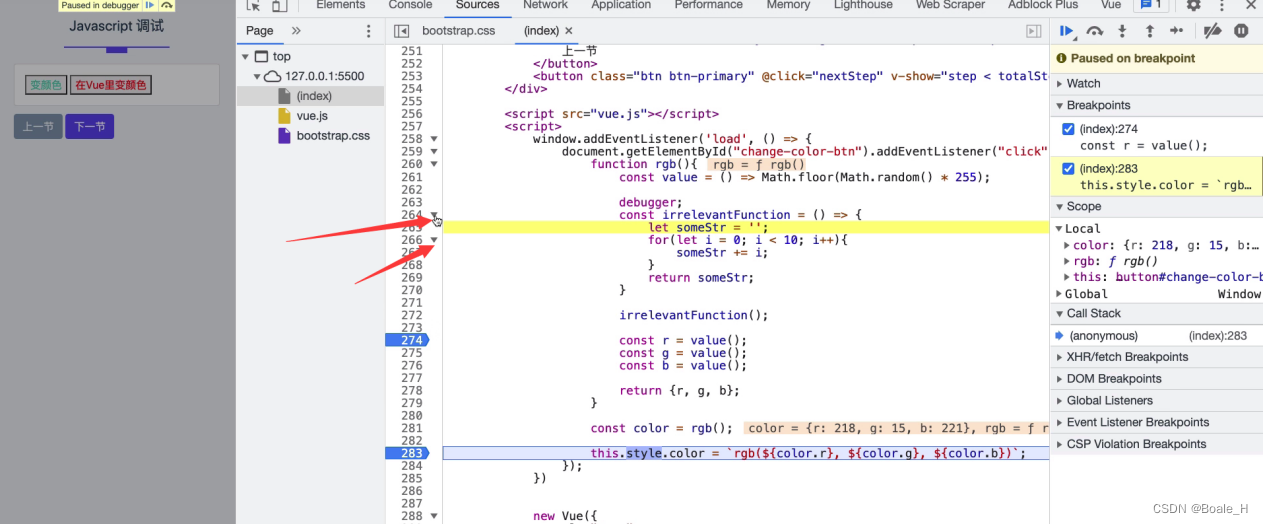
Task: Expand Event Listener Breakpoints section
Action: 1156,422
